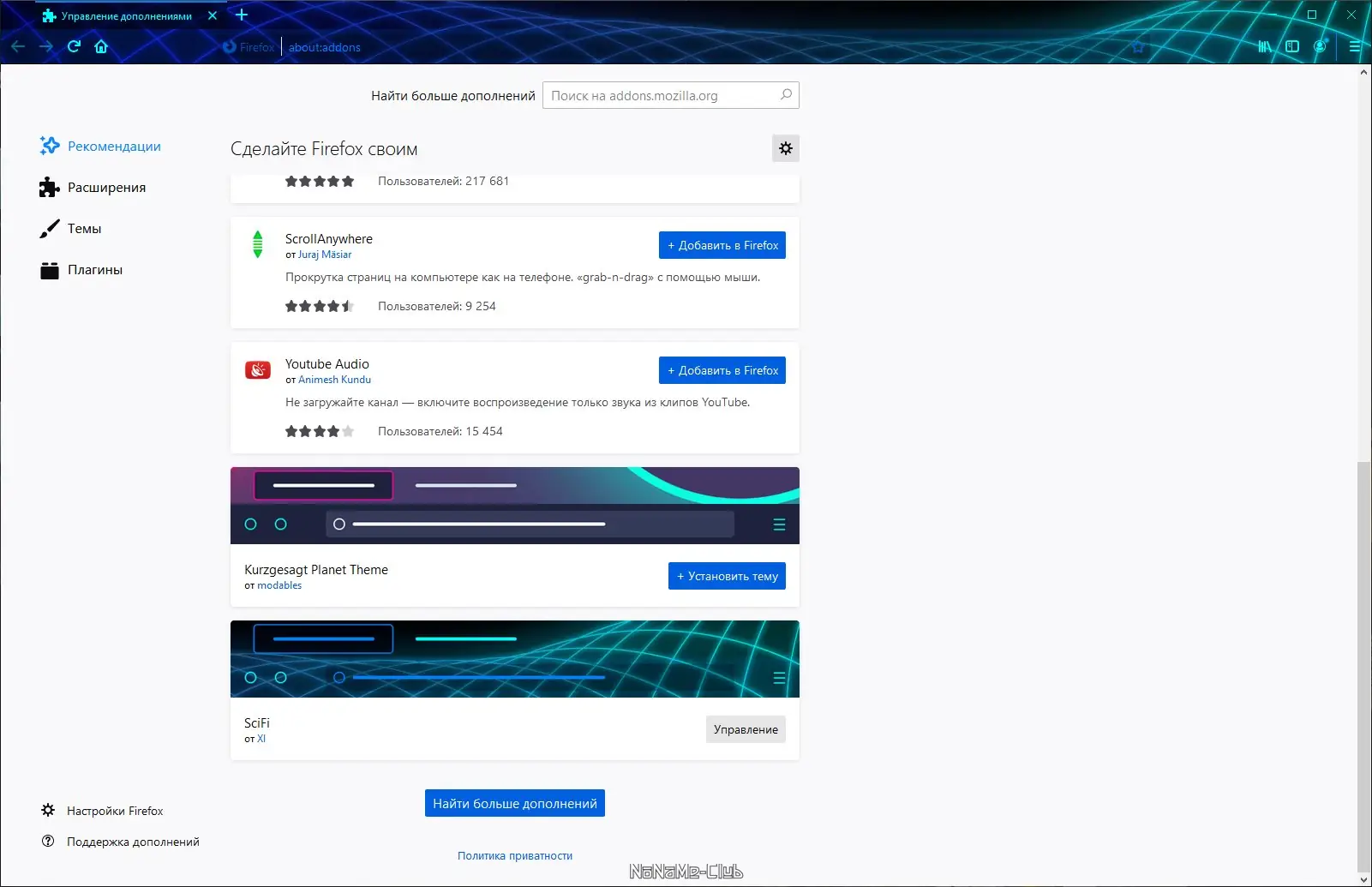
Task: Open the add-ons tools gear menu
Action: pos(786,148)
